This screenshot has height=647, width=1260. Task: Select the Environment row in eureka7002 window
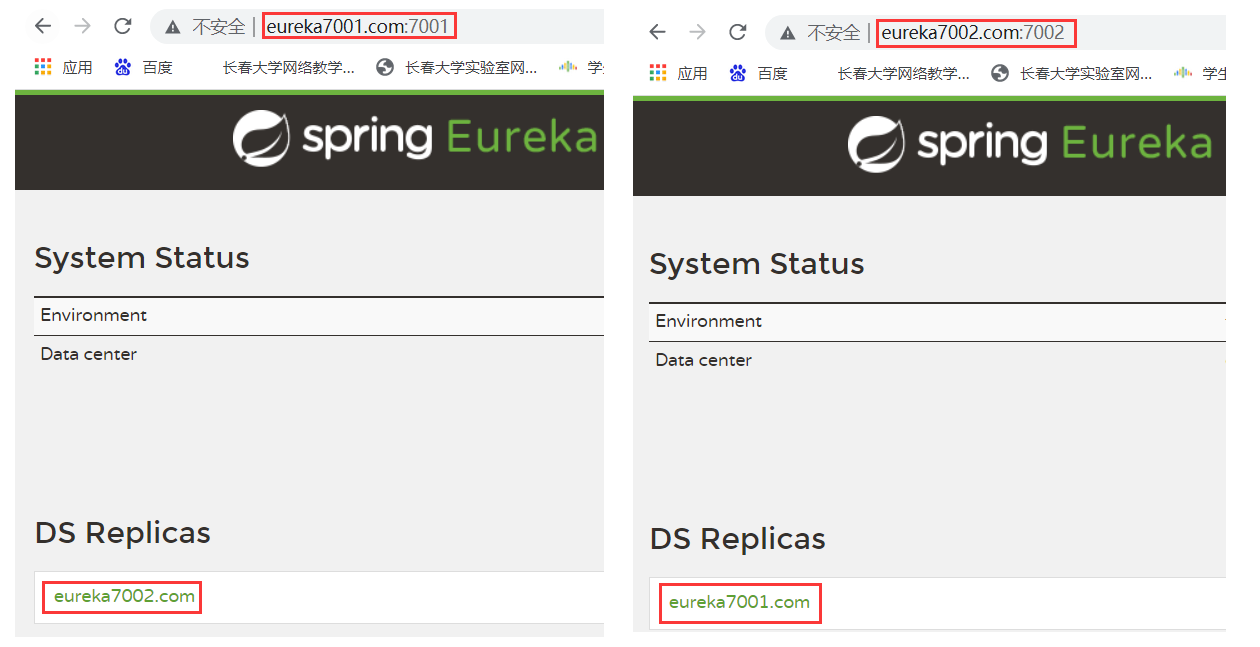tap(937, 322)
